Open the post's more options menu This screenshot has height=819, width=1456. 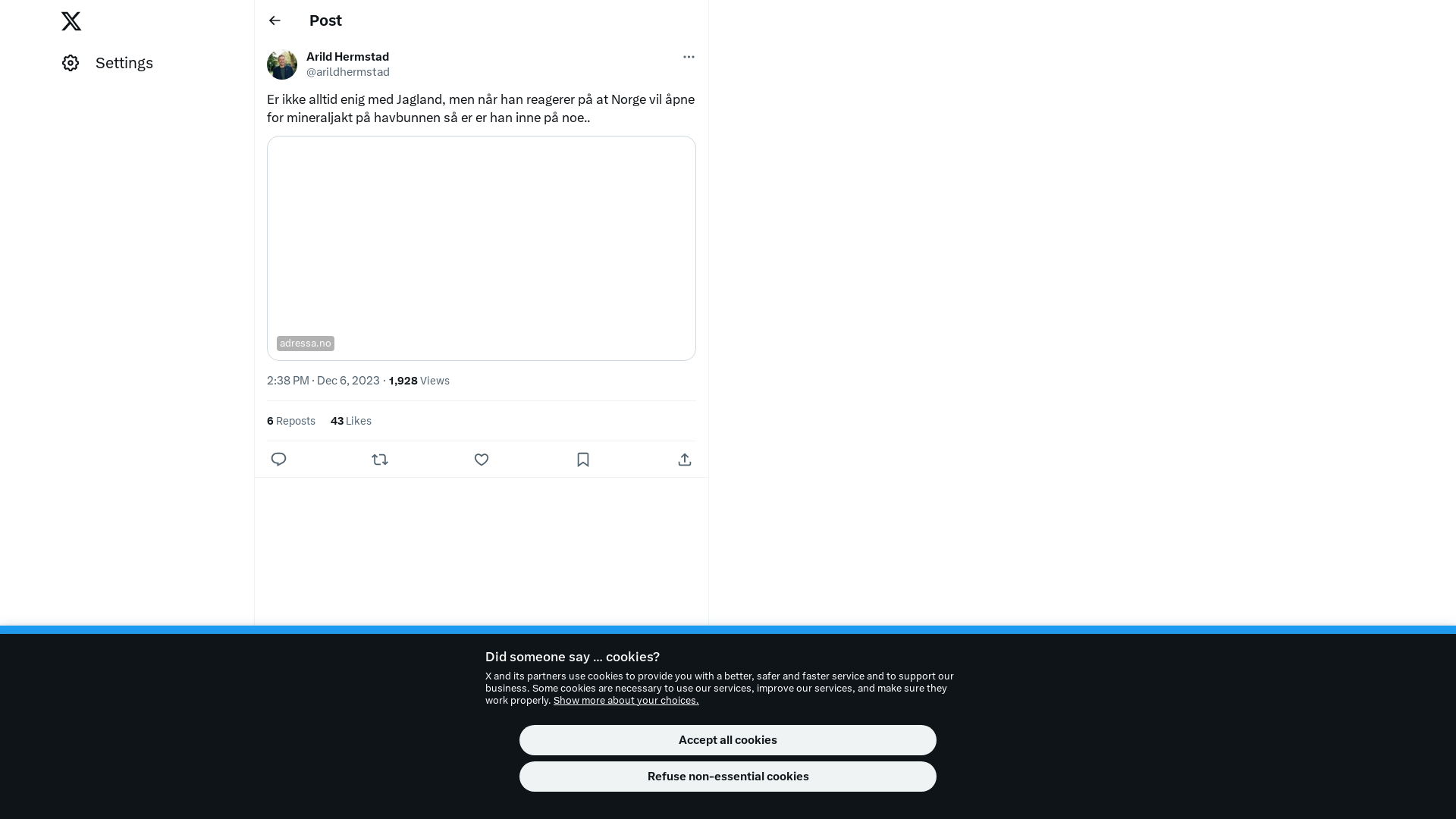click(689, 57)
